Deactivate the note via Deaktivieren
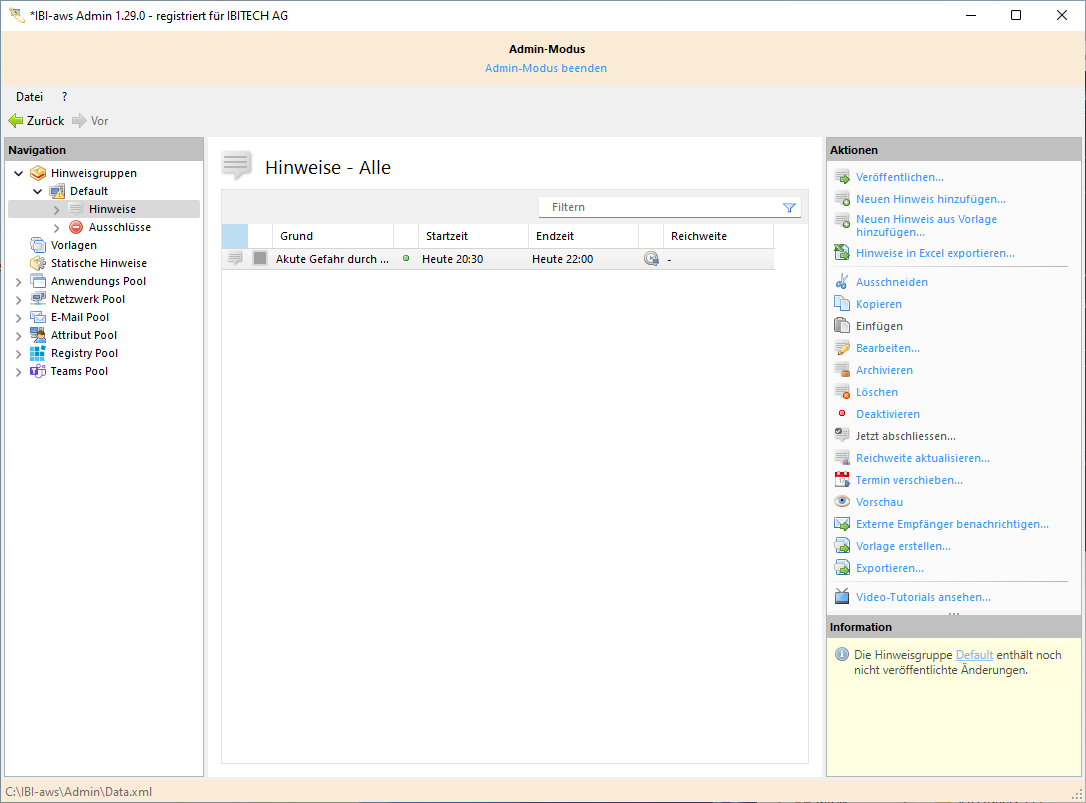The width and height of the screenshot is (1086, 803). [x=887, y=414]
